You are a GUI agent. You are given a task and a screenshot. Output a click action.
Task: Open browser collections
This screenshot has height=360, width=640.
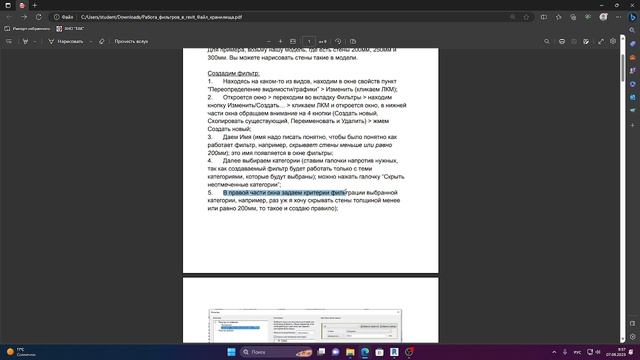pyautogui.click(x=573, y=17)
